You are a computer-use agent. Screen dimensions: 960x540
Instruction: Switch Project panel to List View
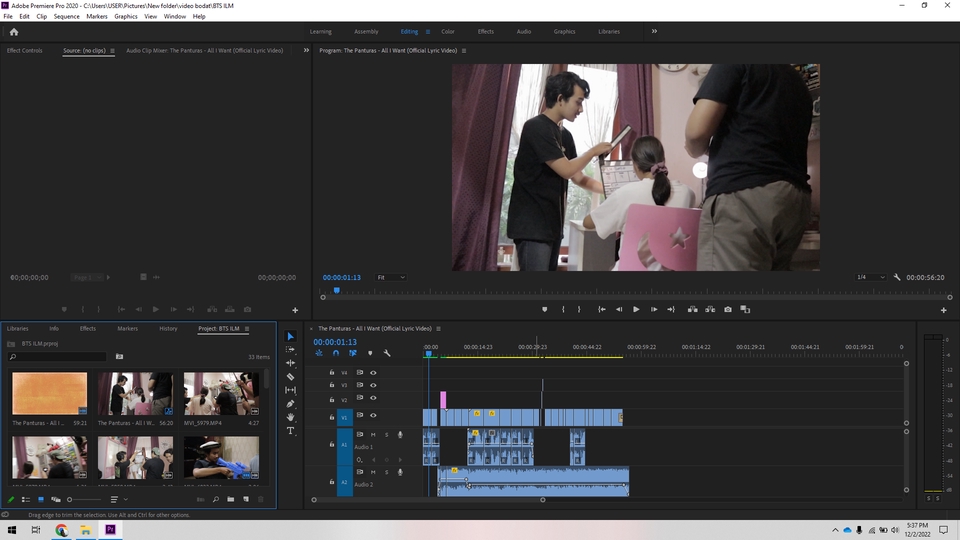click(26, 500)
